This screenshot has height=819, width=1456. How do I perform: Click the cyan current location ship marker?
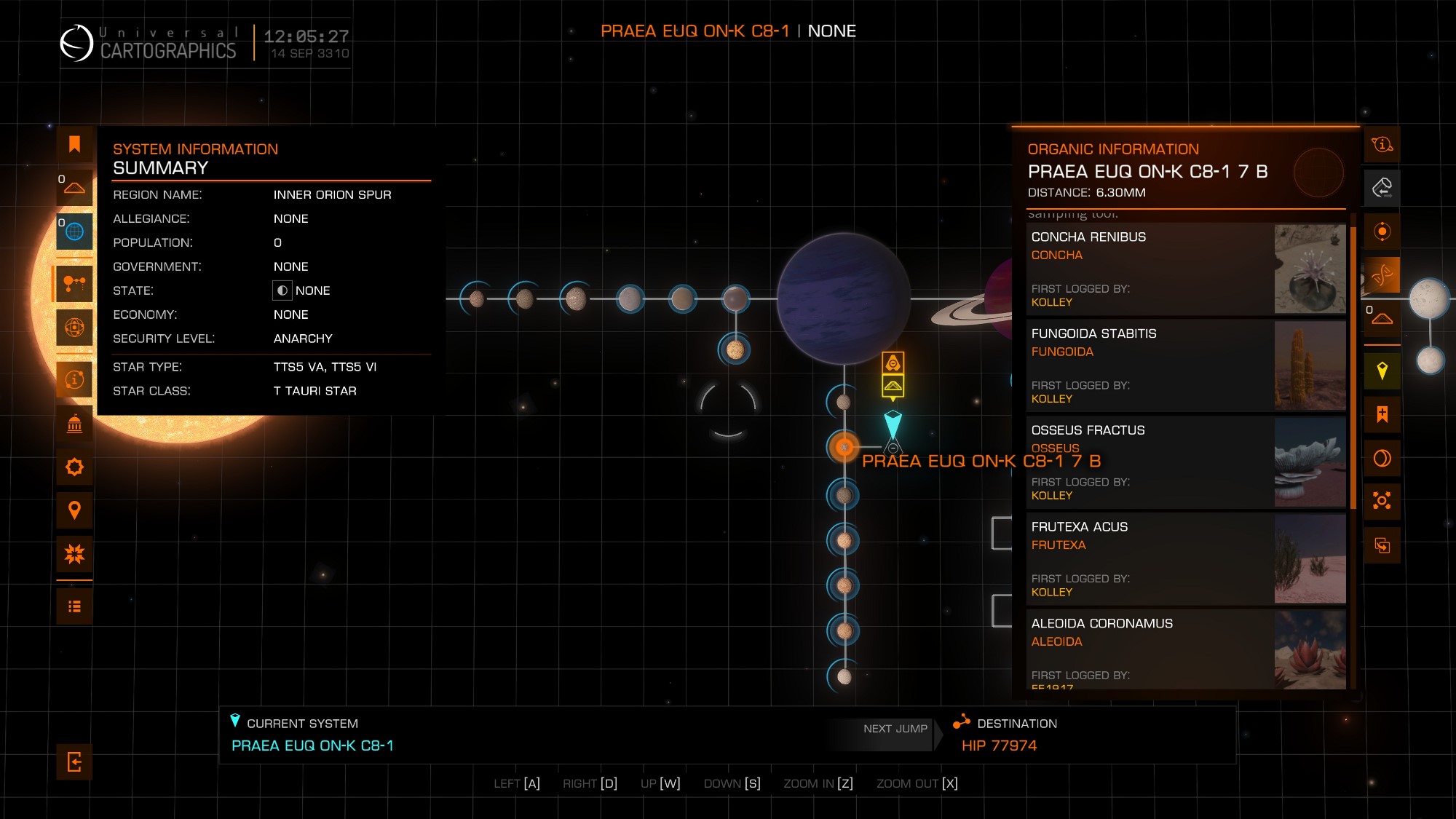click(893, 424)
